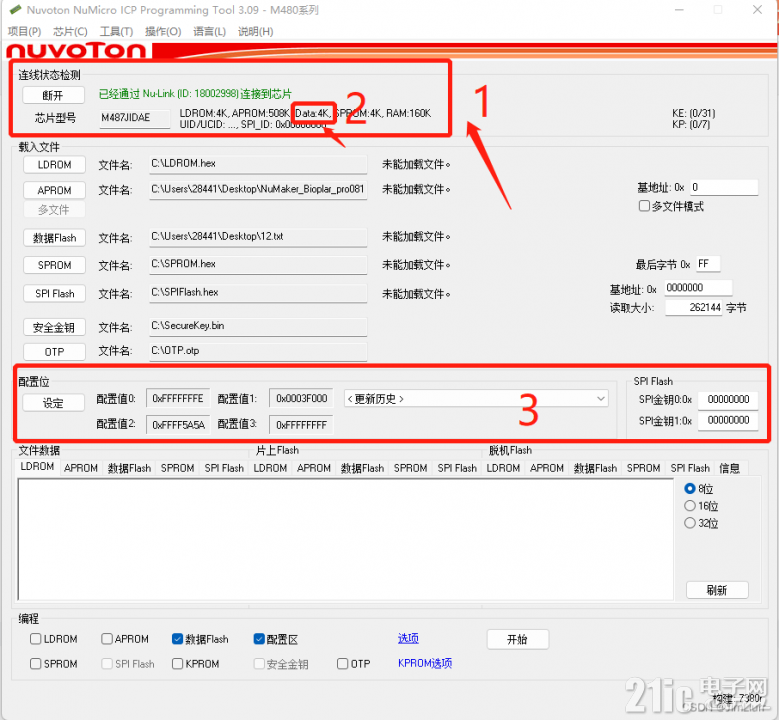Click the APROM file path field
Screen dimensions: 779x720
258,189
